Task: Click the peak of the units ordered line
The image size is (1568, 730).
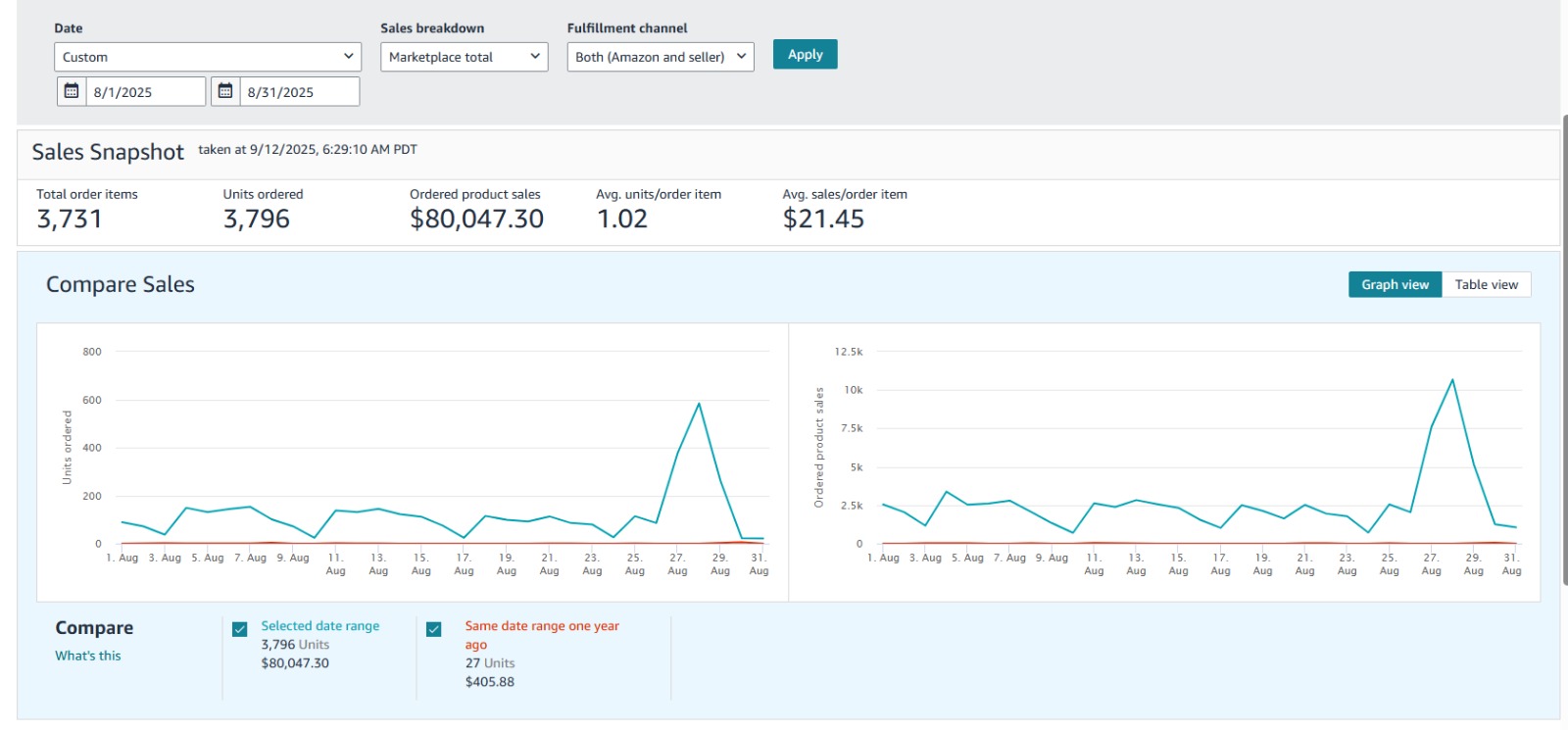Action: tap(699, 404)
